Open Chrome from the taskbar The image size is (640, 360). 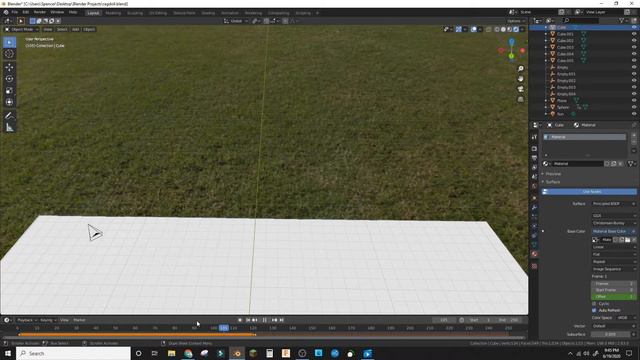tap(188, 353)
